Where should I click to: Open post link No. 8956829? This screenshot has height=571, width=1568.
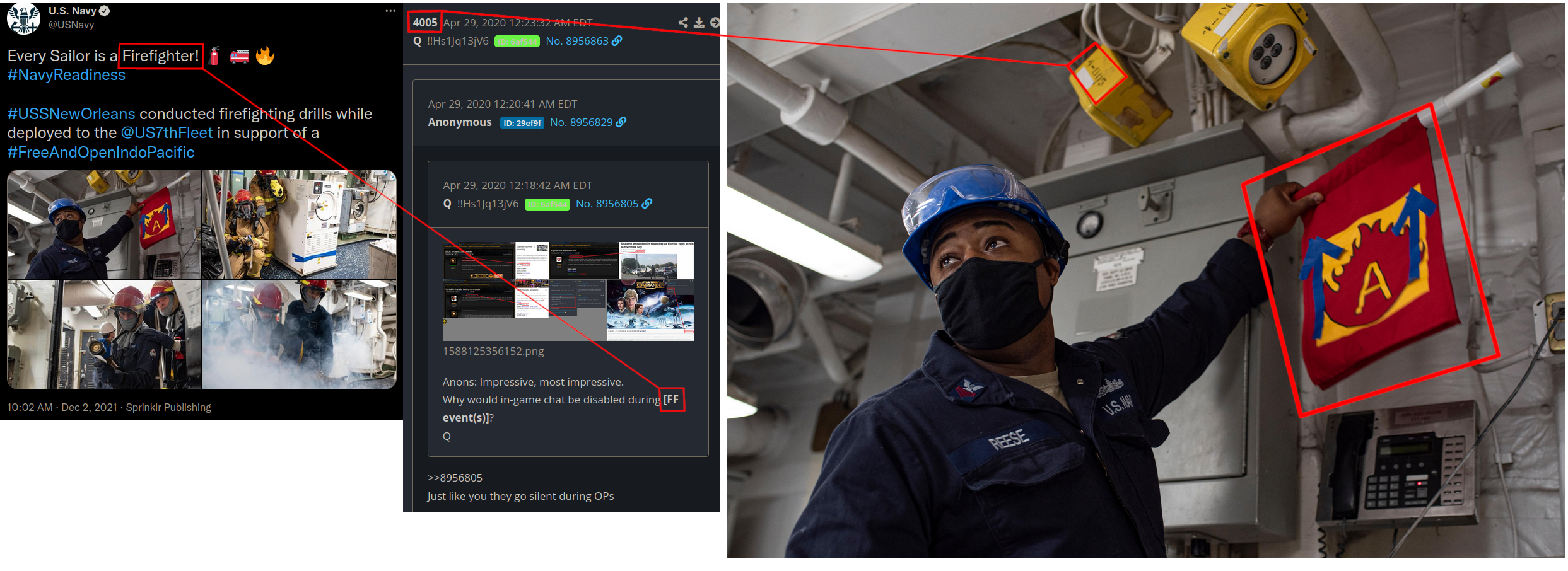point(581,122)
